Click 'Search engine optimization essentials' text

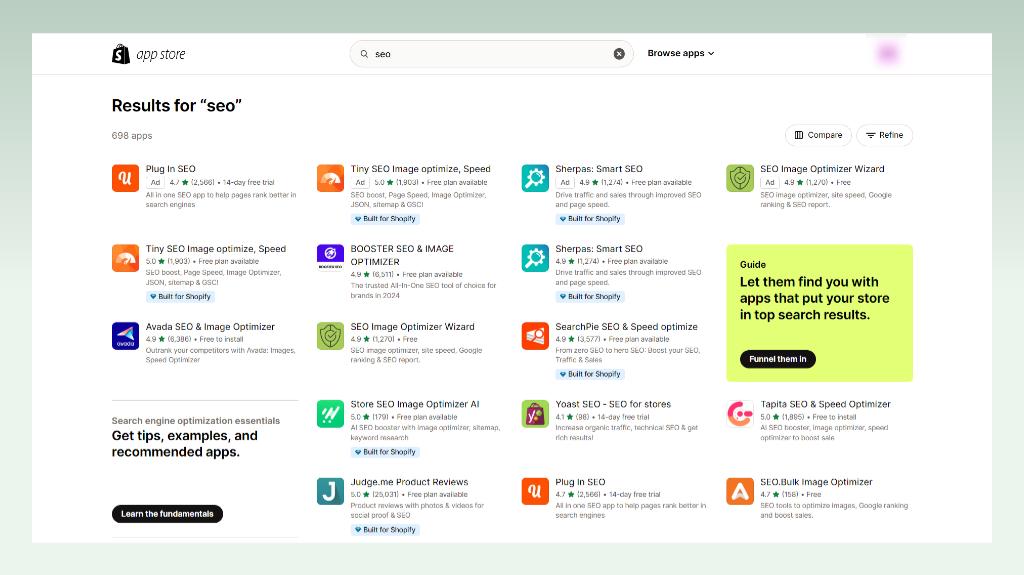196,421
